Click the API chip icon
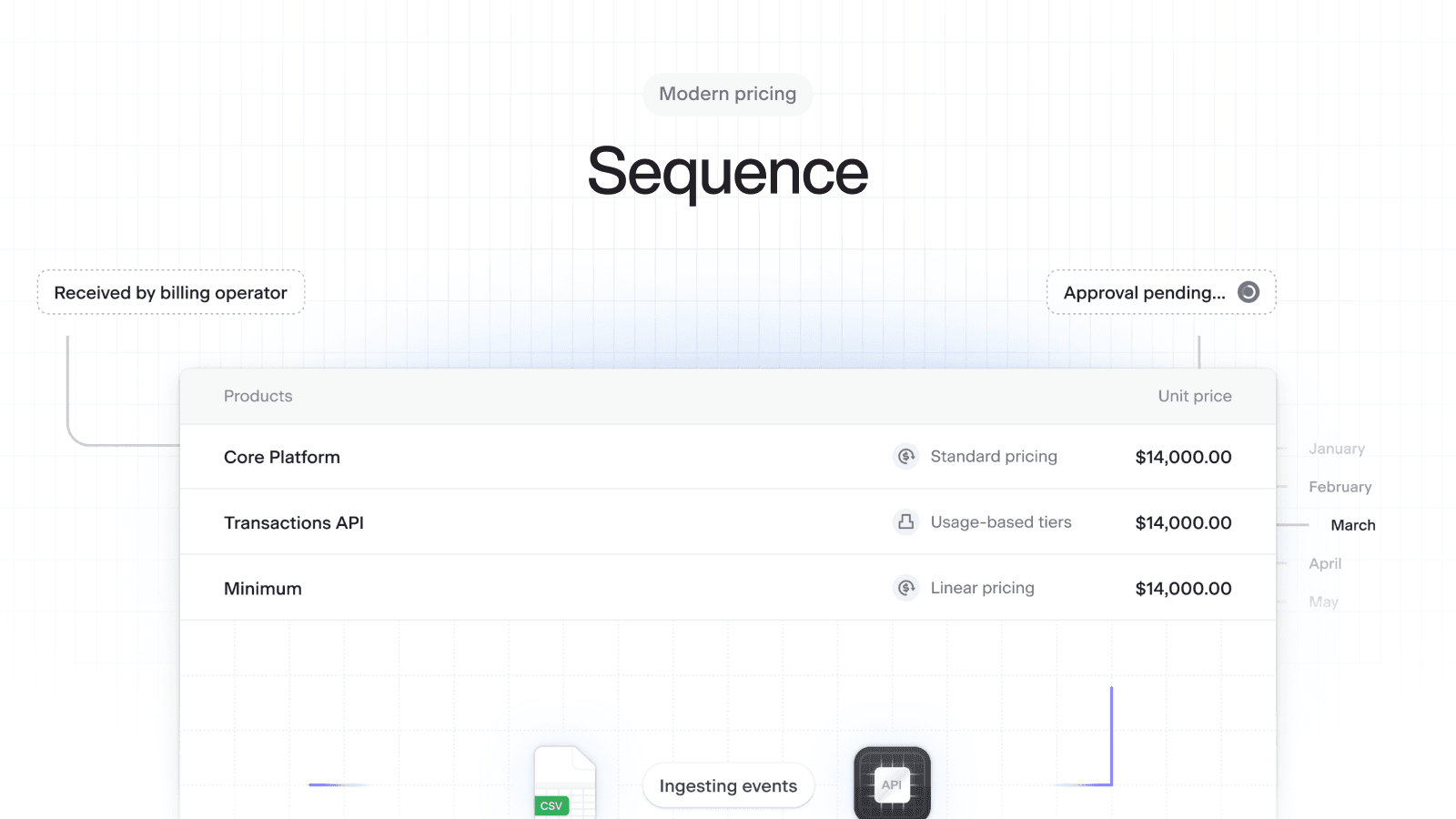 point(892,783)
